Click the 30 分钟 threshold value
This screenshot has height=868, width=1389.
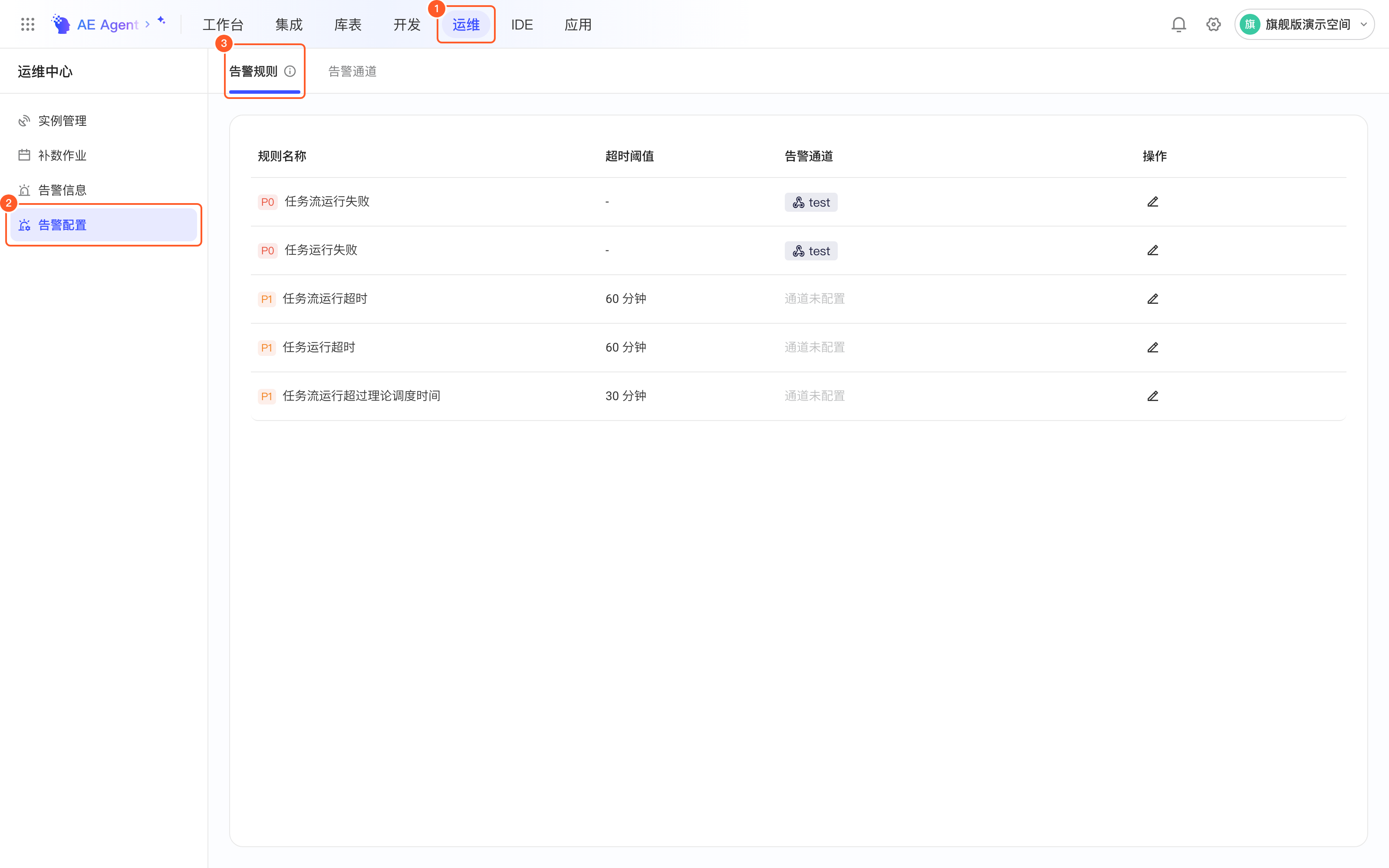tap(625, 396)
